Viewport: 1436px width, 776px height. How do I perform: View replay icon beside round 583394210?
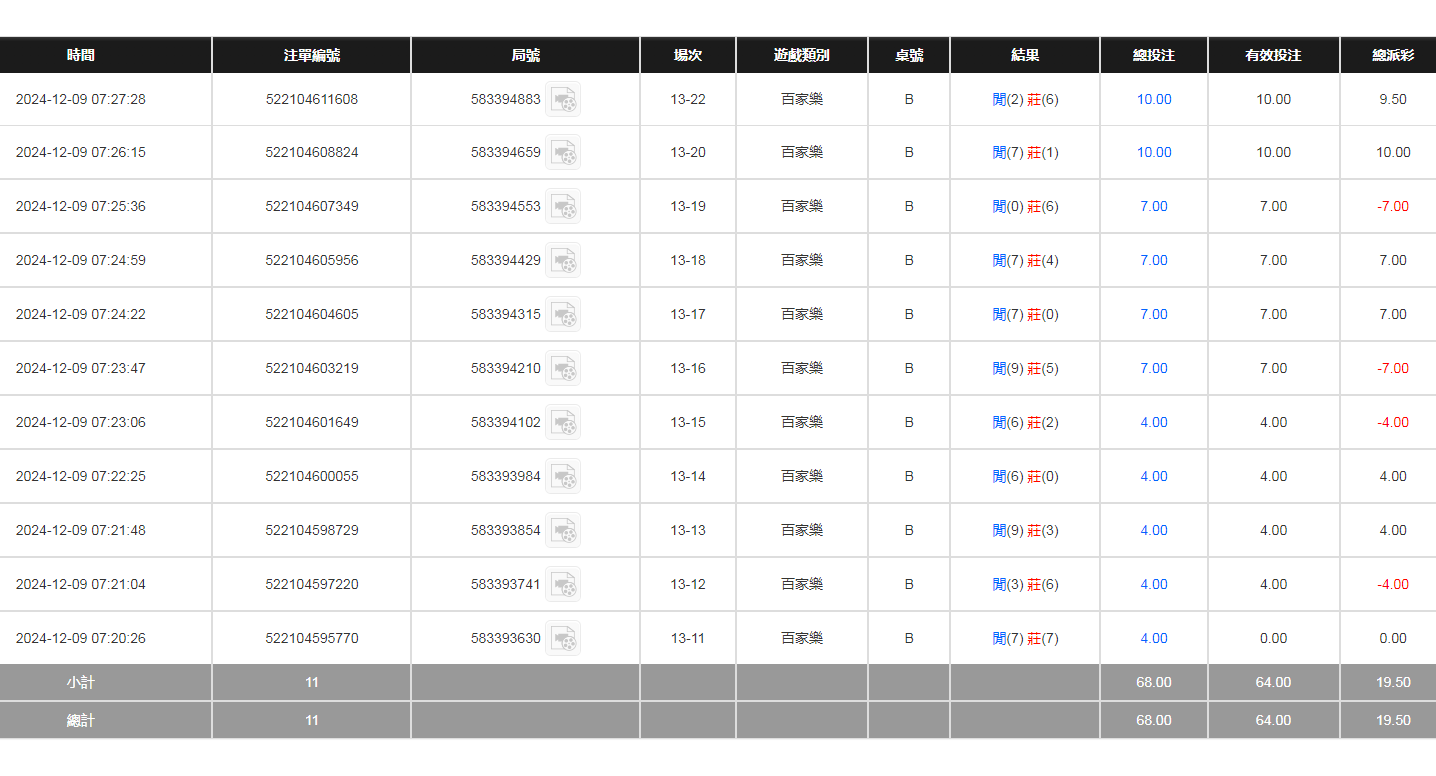[563, 369]
